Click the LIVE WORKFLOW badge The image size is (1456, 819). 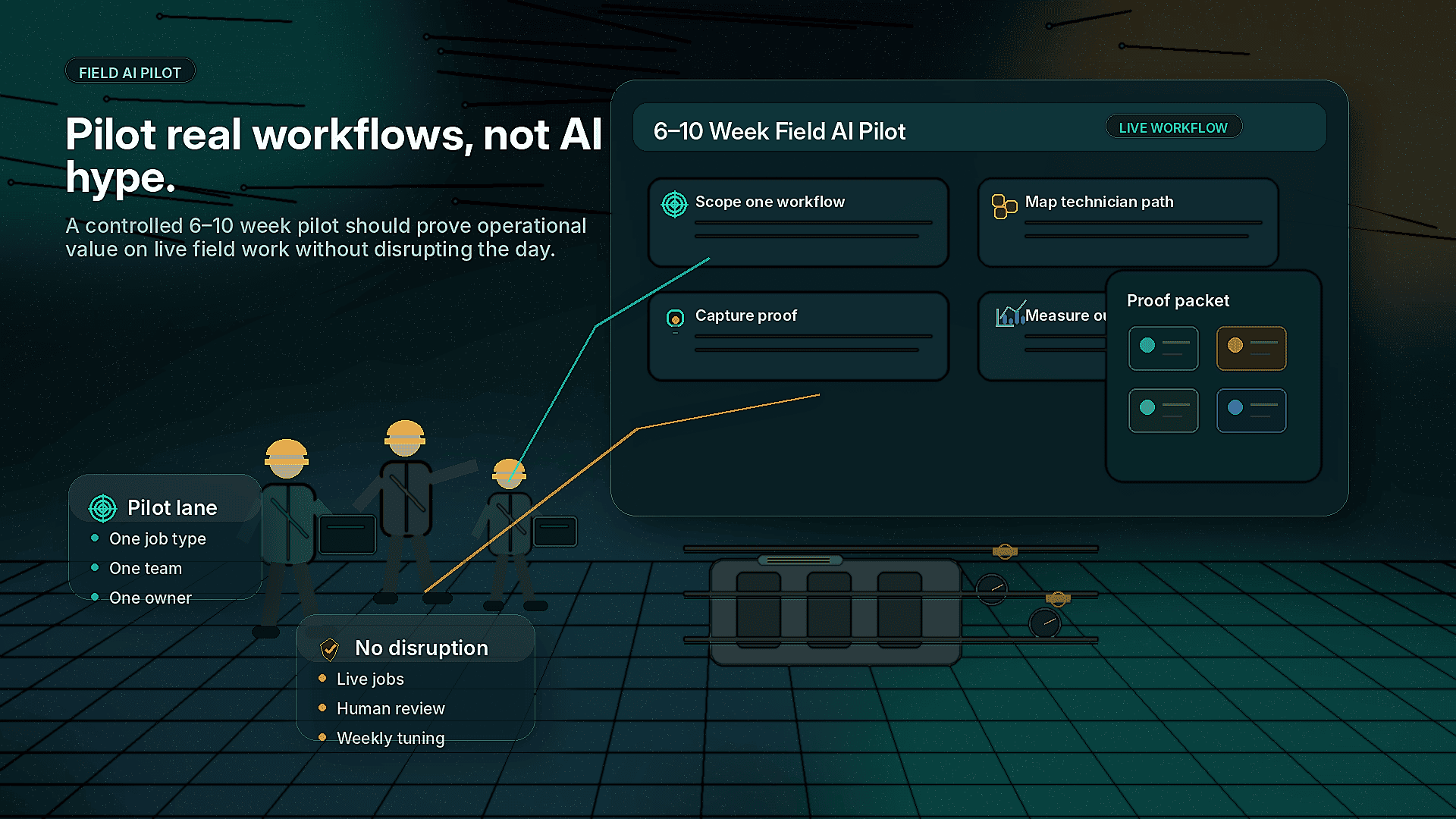pos(1173,127)
